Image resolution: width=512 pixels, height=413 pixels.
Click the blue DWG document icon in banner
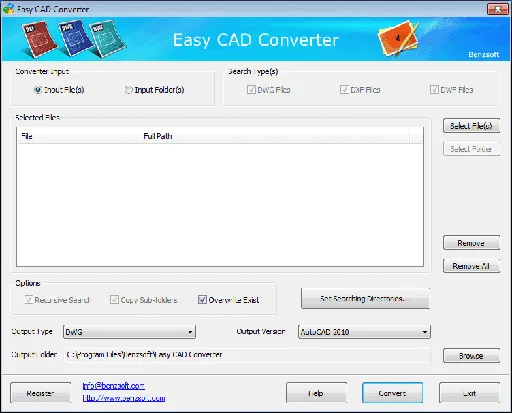click(76, 38)
